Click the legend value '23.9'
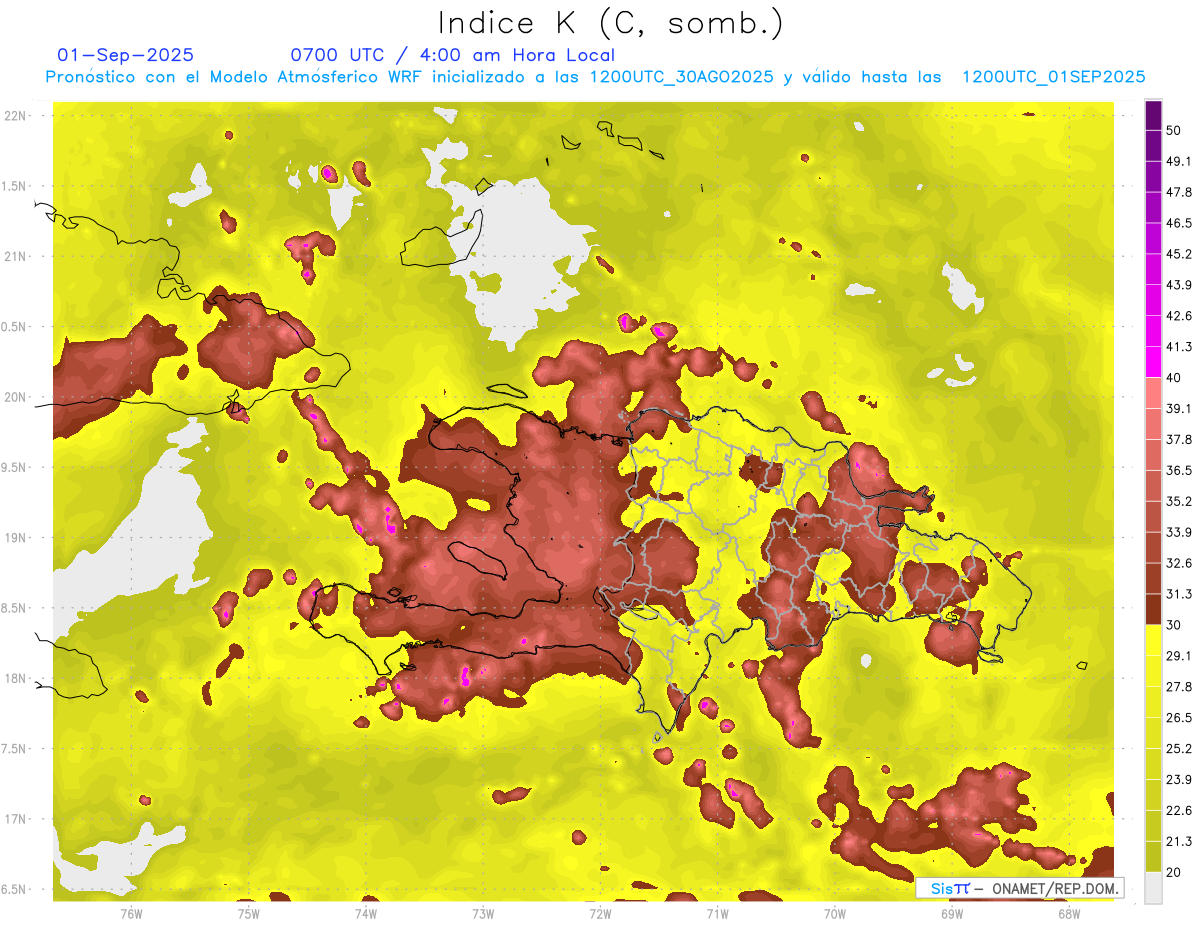This screenshot has height=927, width=1200. point(1179,779)
